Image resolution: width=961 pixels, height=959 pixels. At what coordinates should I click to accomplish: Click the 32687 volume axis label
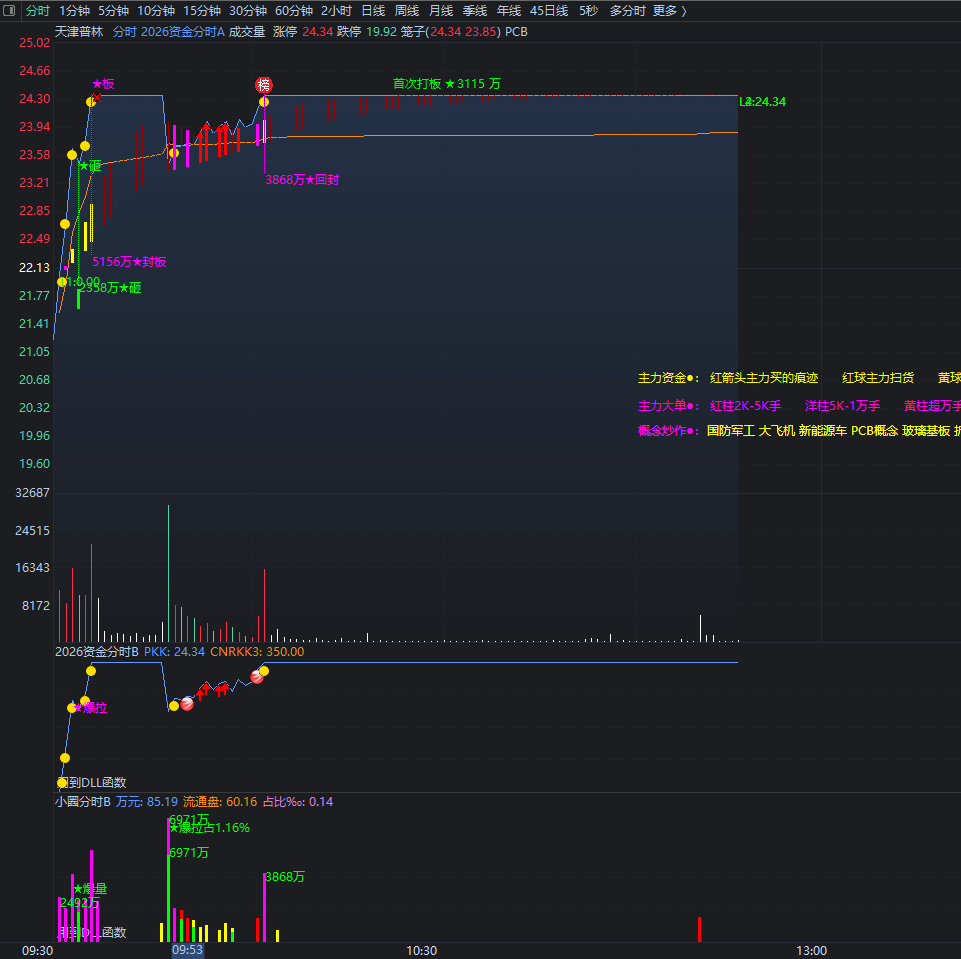(32, 493)
